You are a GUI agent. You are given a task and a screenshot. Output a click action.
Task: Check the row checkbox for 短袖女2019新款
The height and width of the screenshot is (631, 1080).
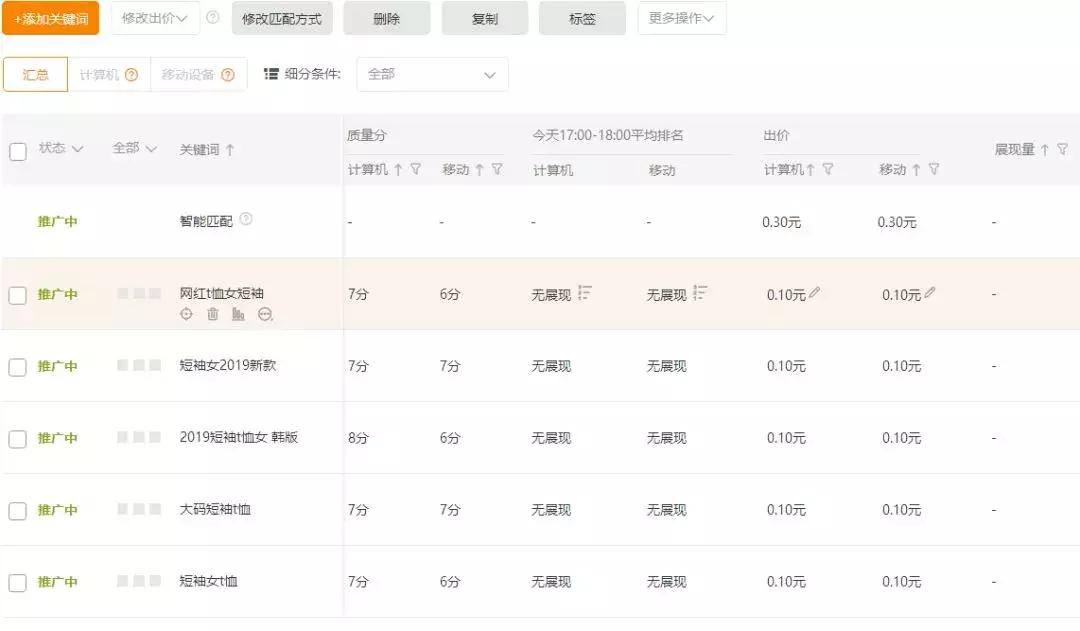pyautogui.click(x=17, y=366)
